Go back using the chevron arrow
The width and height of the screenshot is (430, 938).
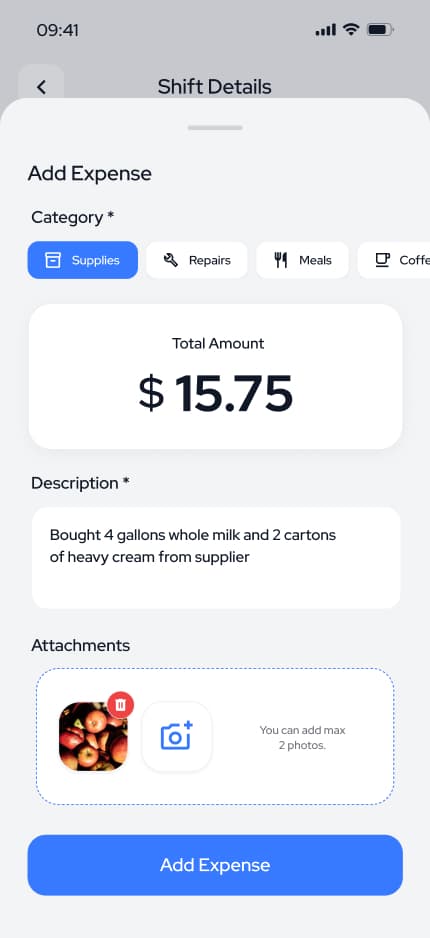[41, 87]
